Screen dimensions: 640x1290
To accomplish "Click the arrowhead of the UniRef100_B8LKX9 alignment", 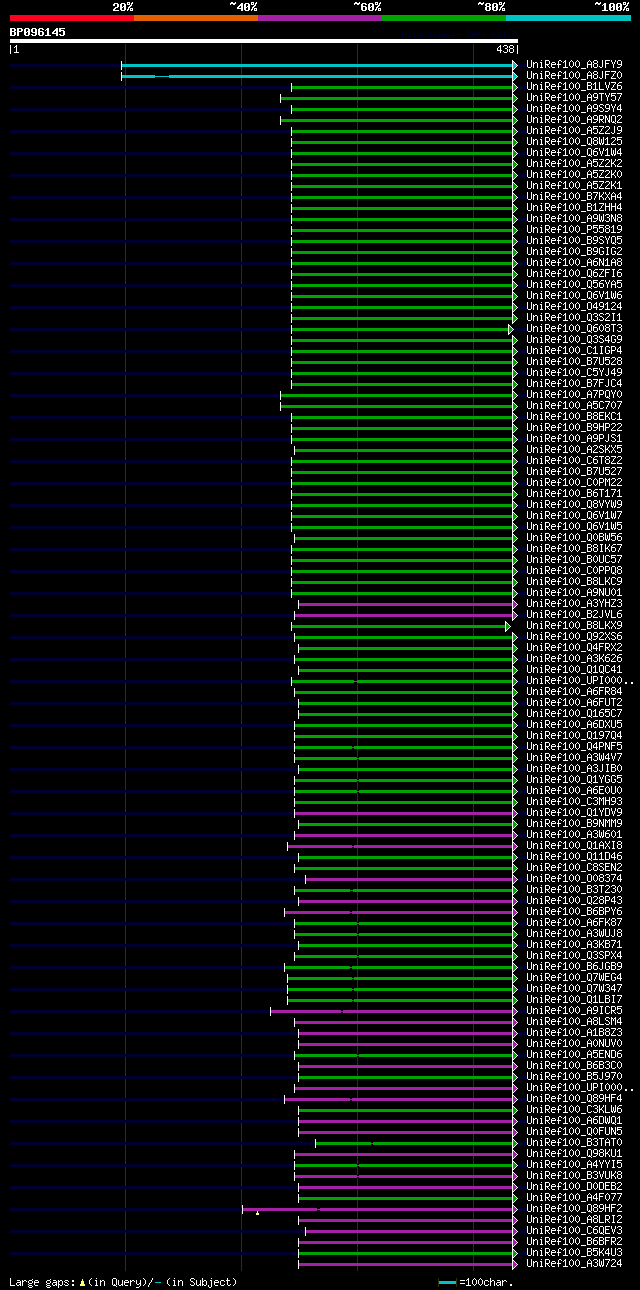I will [x=508, y=626].
